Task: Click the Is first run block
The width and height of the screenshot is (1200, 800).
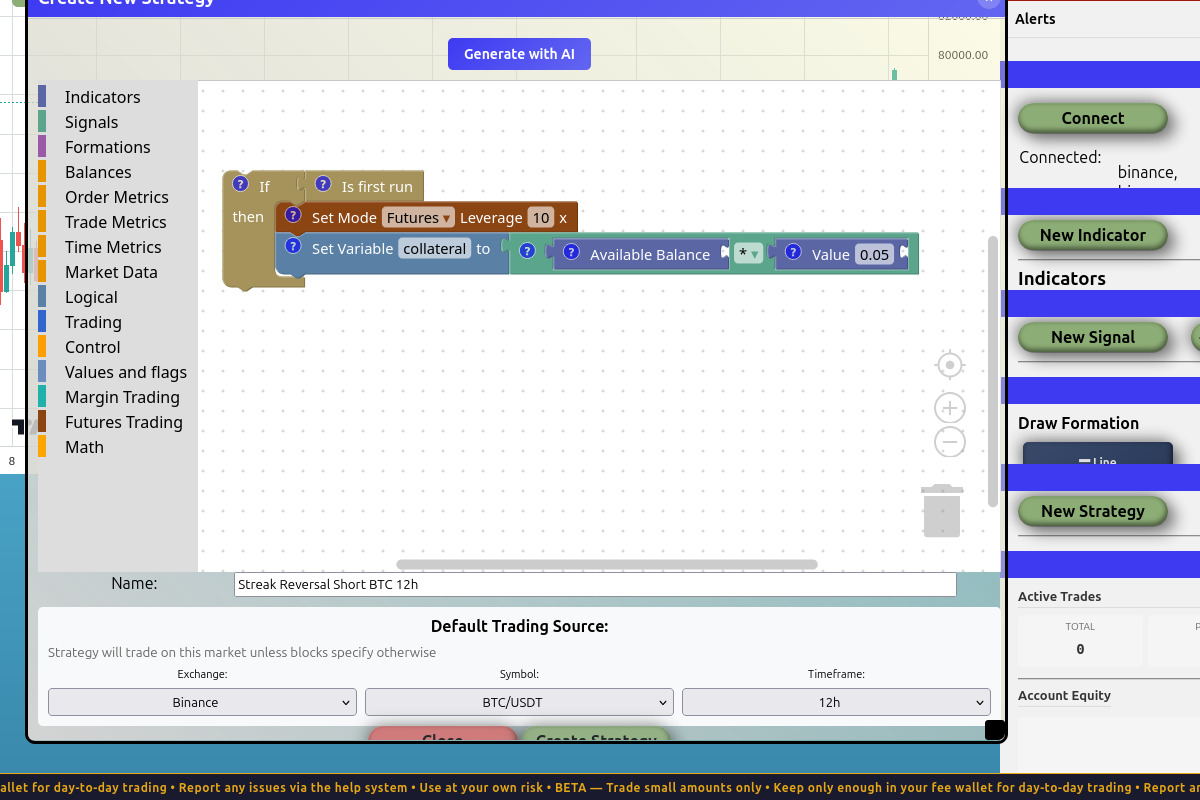Action: pos(365,187)
